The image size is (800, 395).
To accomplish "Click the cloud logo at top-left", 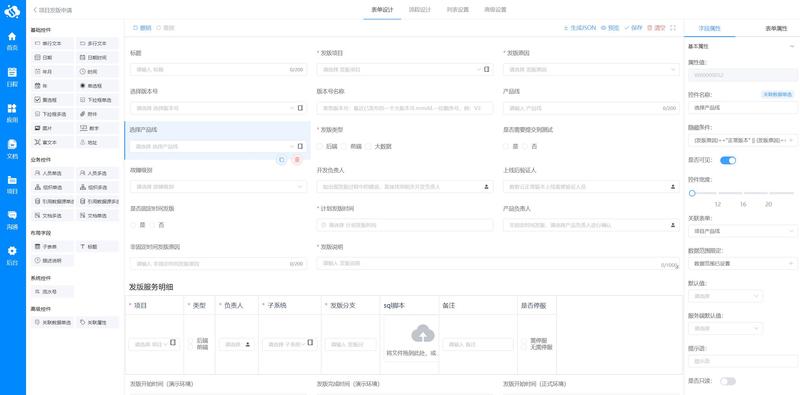I will pyautogui.click(x=12, y=11).
